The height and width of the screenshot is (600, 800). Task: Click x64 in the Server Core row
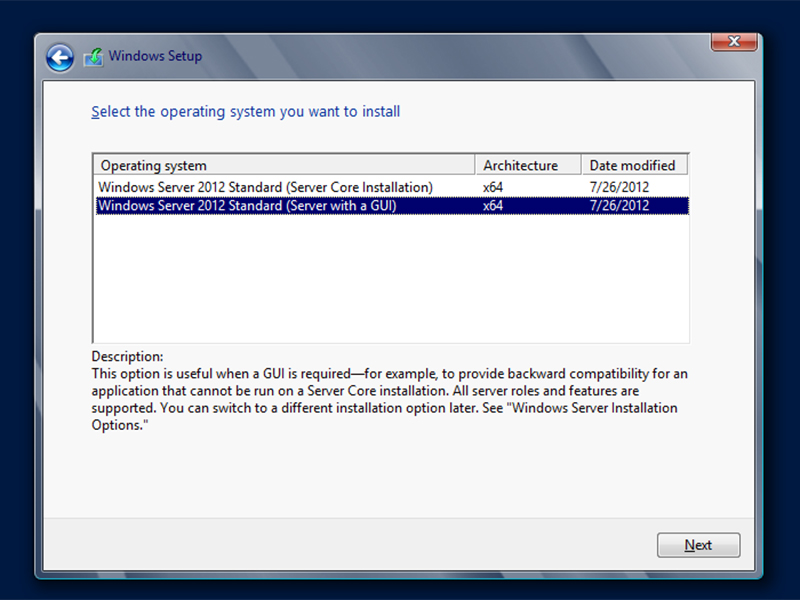(x=493, y=187)
